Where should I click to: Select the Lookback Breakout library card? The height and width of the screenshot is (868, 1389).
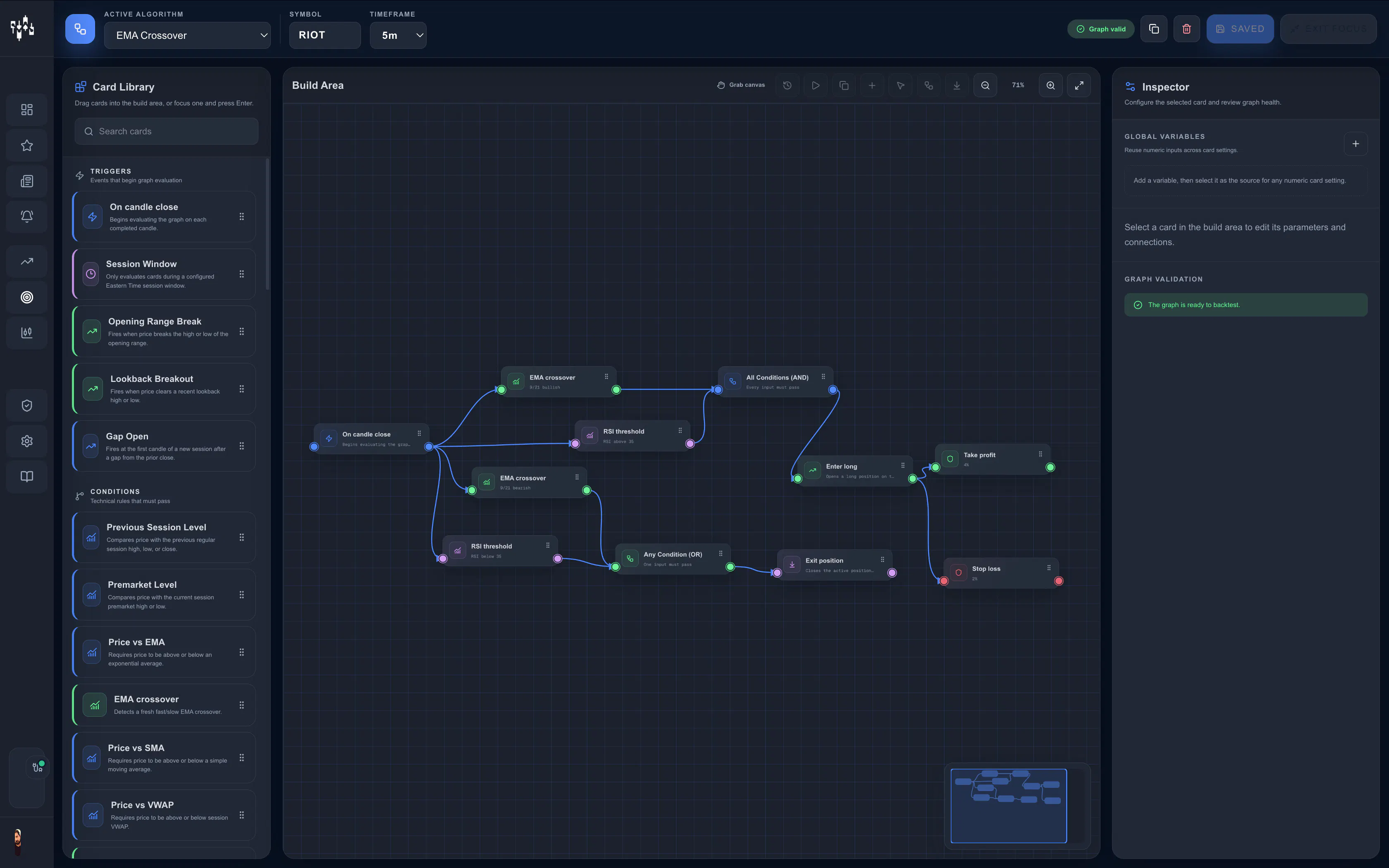click(x=164, y=389)
